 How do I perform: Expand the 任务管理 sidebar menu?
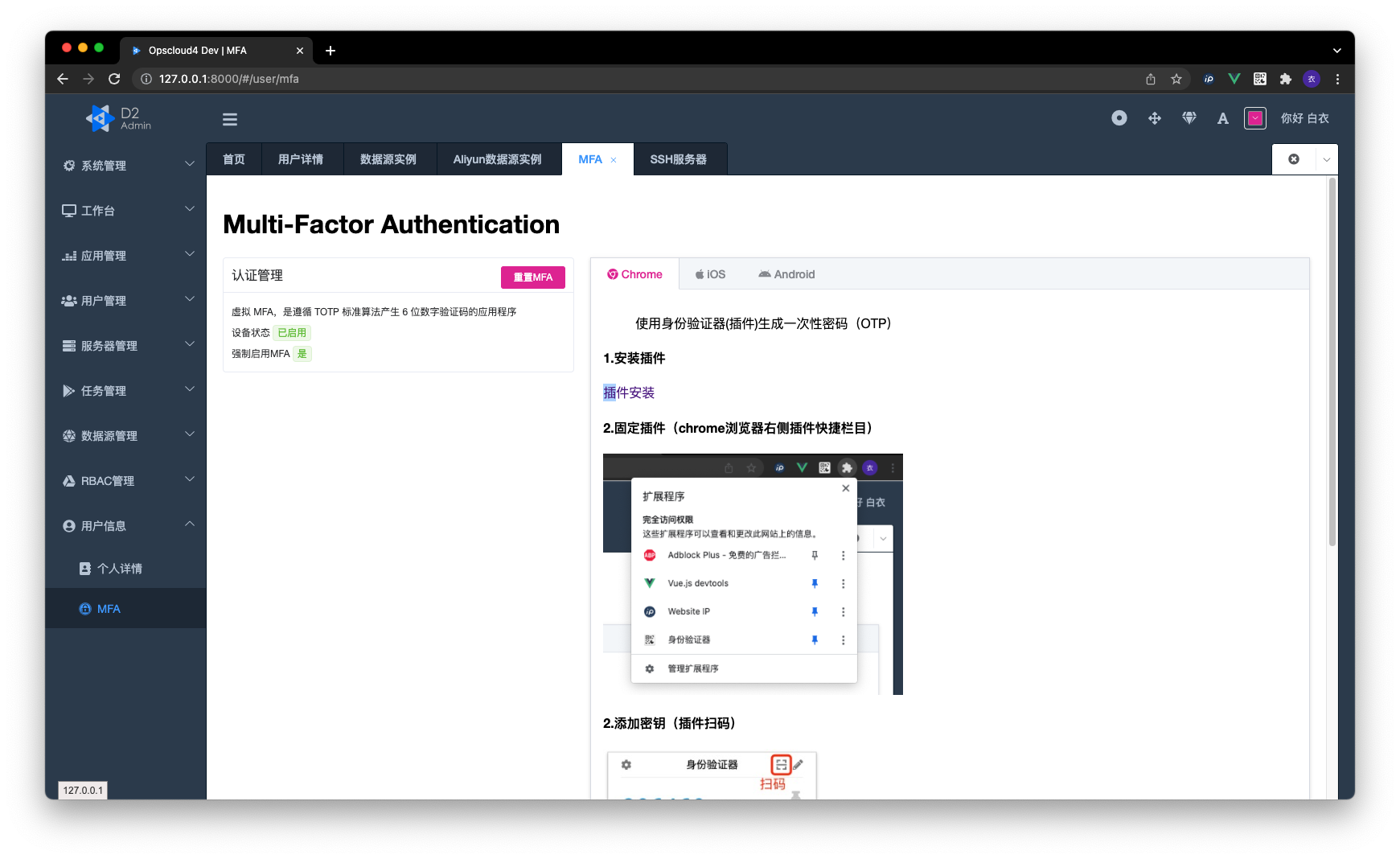(125, 390)
